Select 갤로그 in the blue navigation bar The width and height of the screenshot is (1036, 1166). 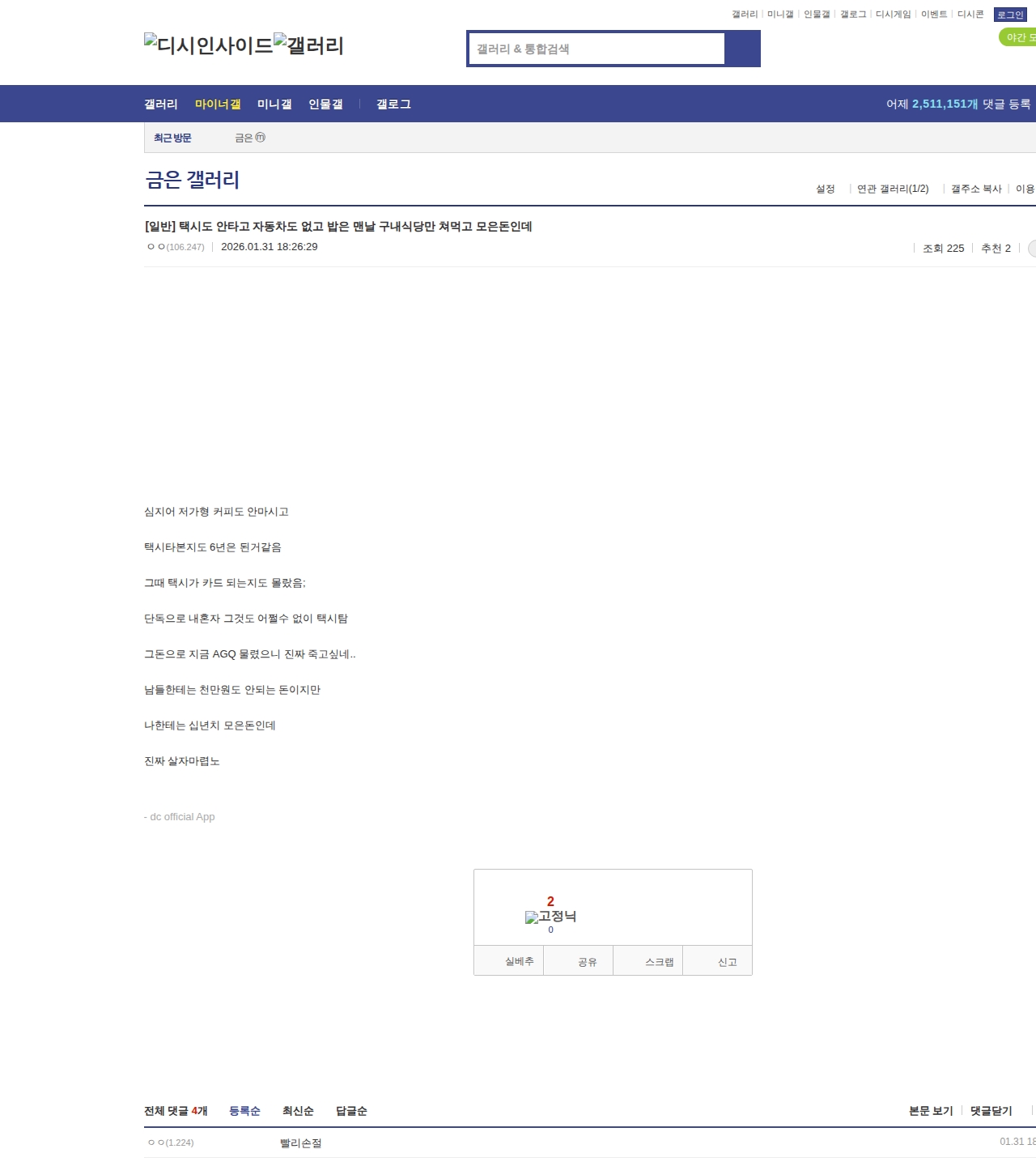[x=393, y=104]
